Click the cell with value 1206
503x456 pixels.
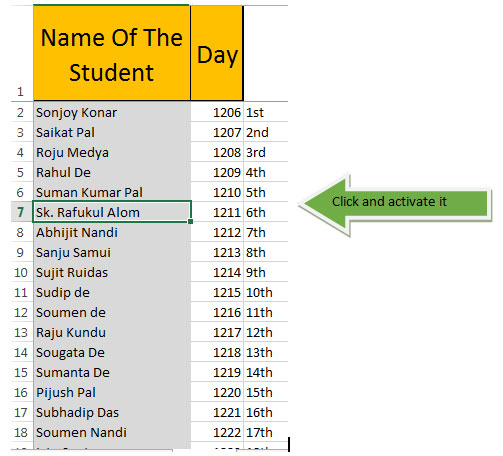(217, 112)
